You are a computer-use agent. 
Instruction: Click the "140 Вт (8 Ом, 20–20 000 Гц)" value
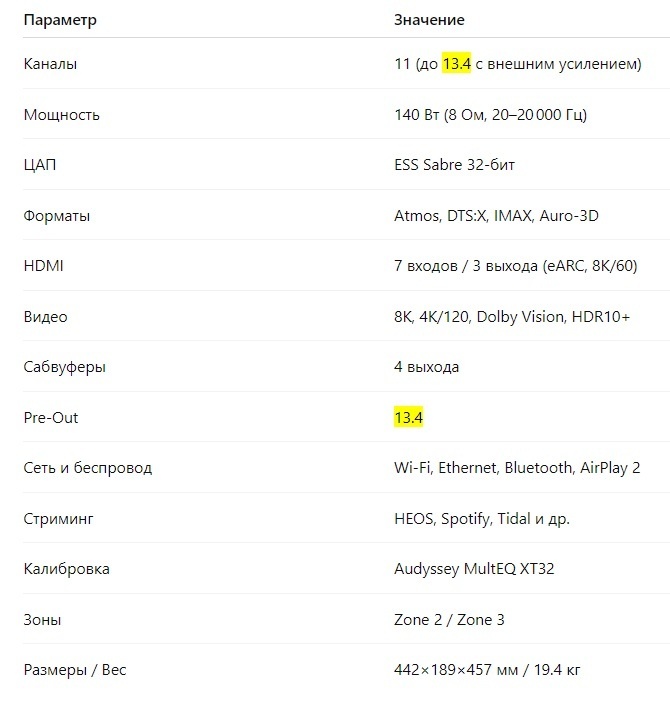(x=491, y=115)
